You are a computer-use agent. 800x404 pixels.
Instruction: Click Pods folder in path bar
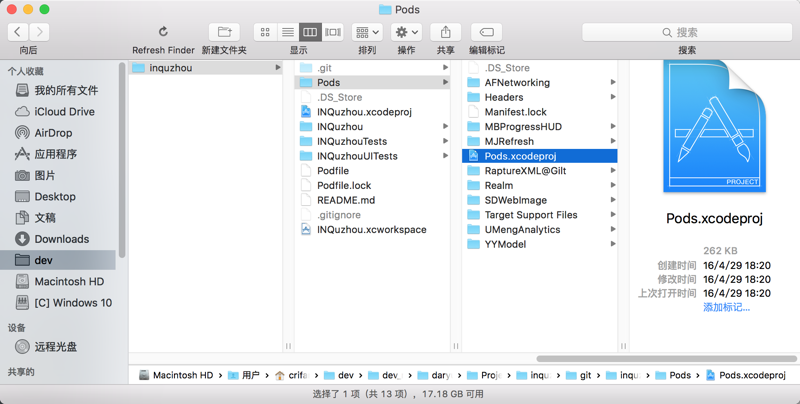[x=673, y=375]
